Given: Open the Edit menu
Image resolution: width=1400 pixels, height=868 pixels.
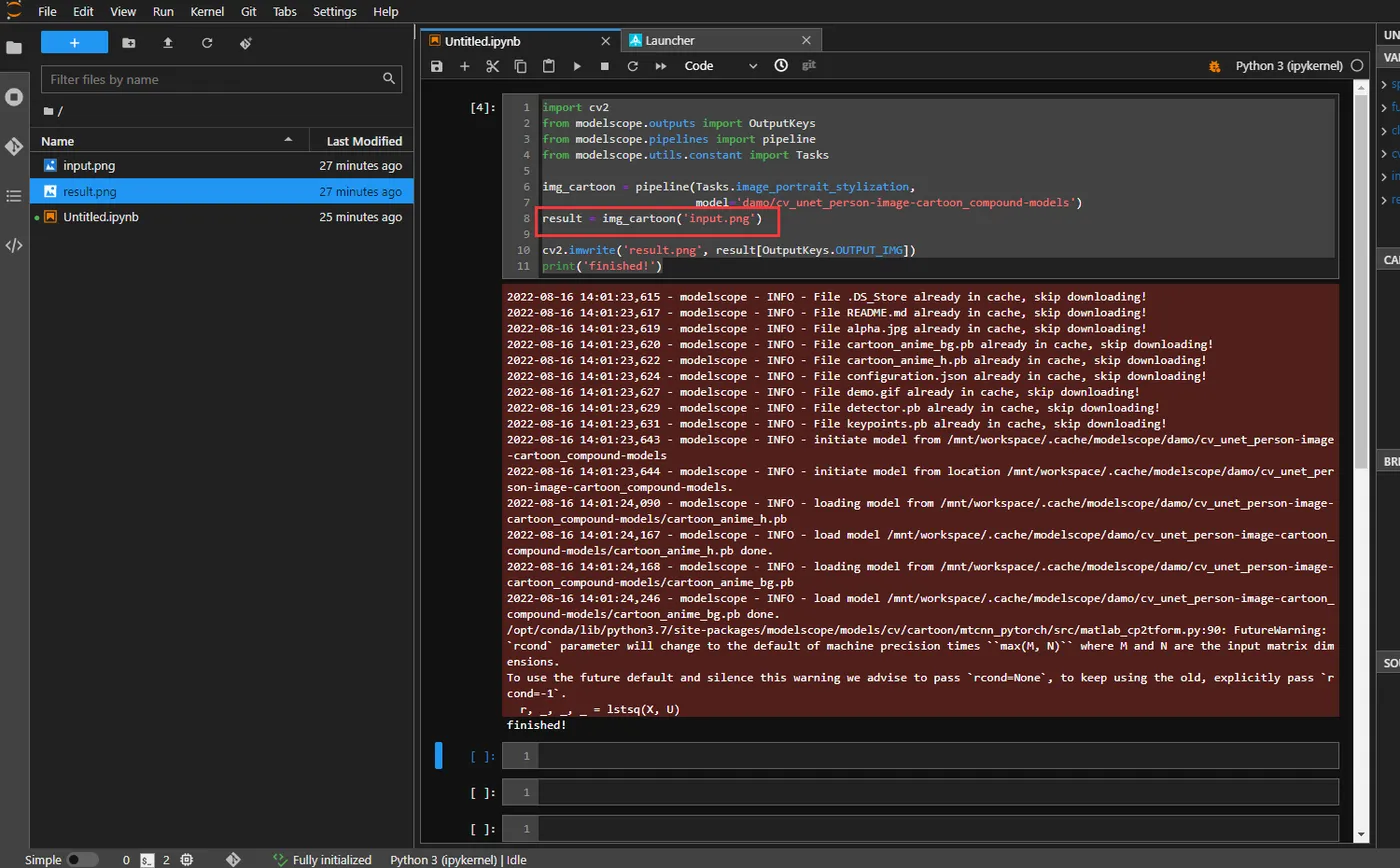Looking at the screenshot, I should point(83,11).
